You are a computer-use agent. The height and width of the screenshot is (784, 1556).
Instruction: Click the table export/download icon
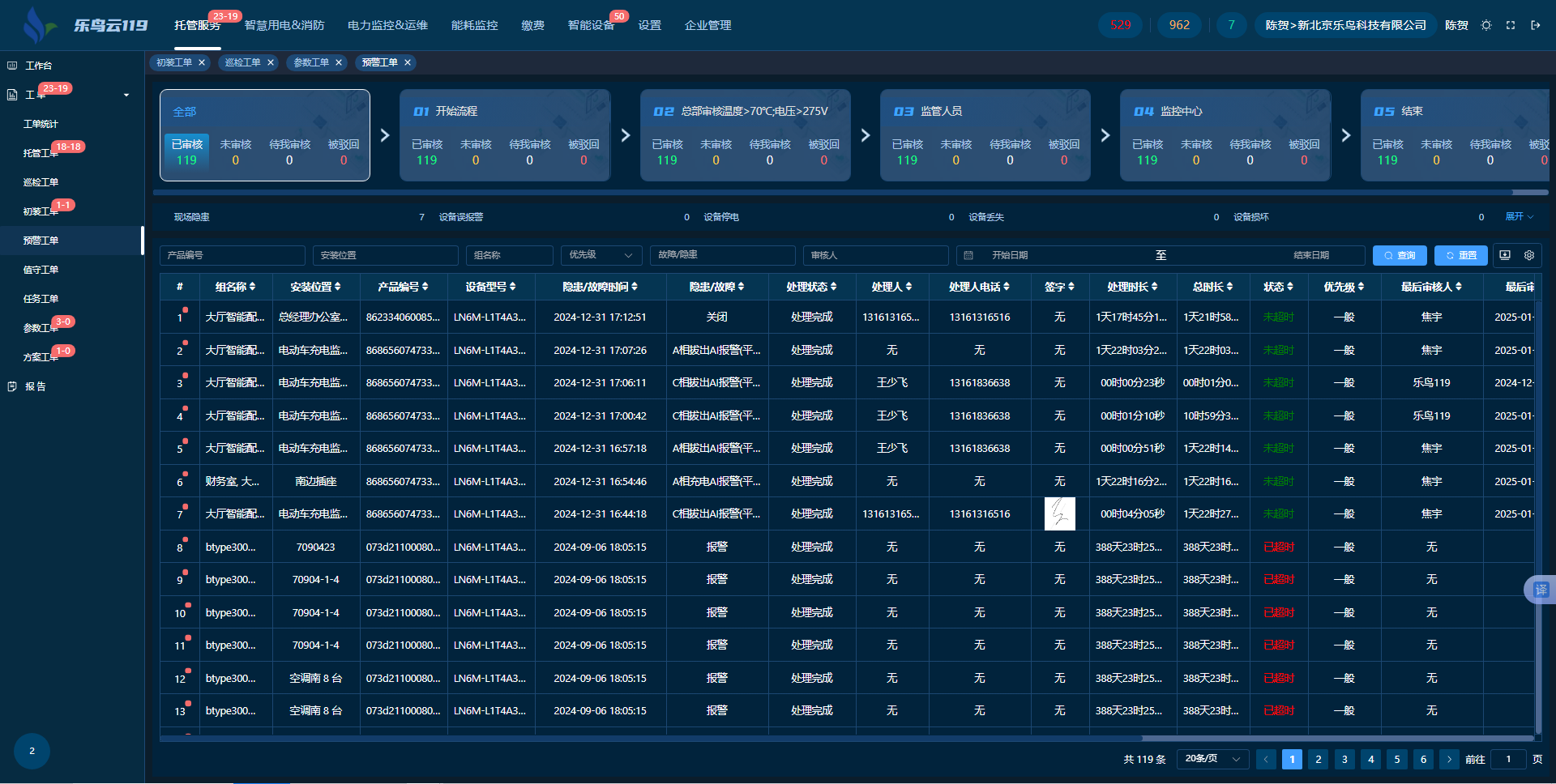(1505, 255)
